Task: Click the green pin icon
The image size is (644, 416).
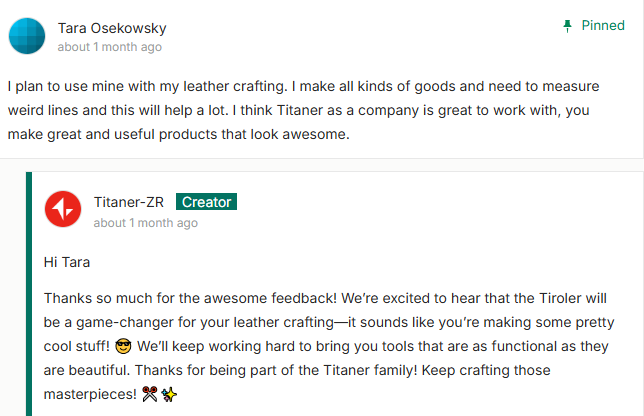Action: click(567, 26)
